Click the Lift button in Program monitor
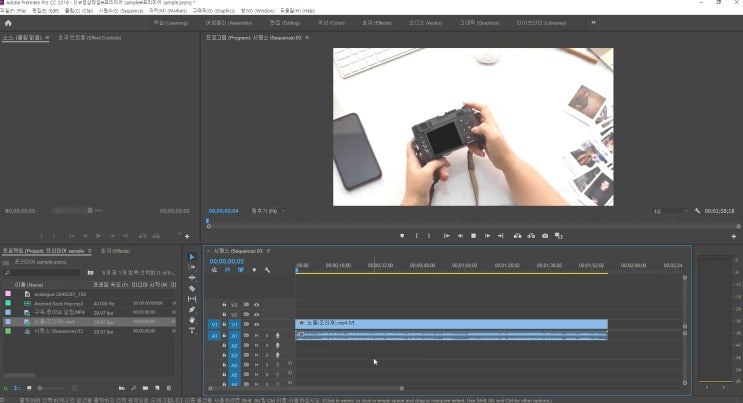The width and height of the screenshot is (743, 403). pyautogui.click(x=517, y=236)
